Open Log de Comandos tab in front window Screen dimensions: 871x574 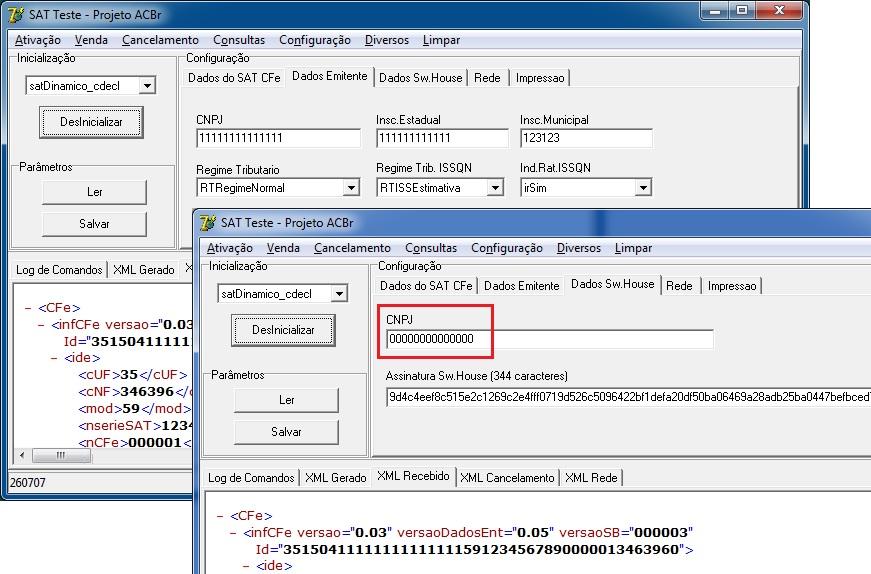coord(251,477)
